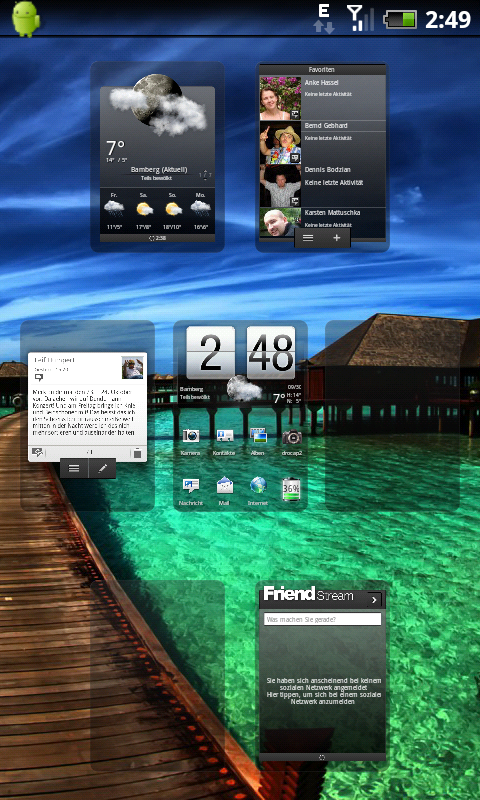Tap the 36% battery widget icon
The width and height of the screenshot is (480, 800).
tap(291, 490)
